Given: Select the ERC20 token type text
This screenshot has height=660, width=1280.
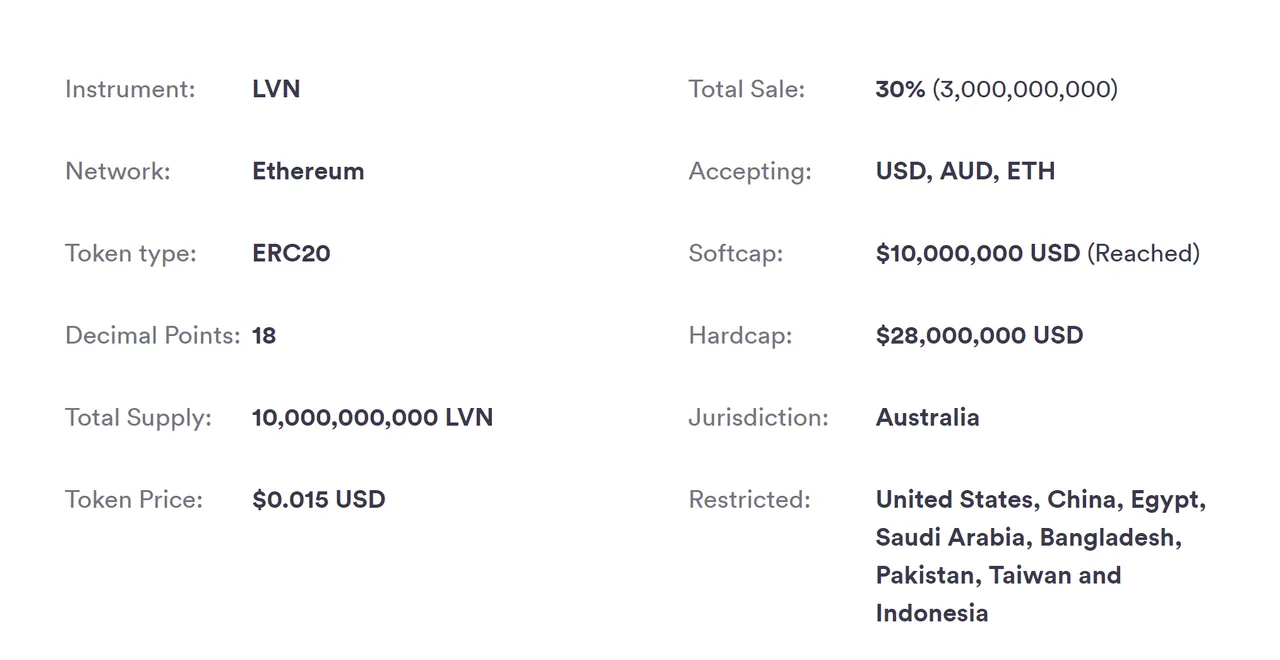Looking at the screenshot, I should pos(291,253).
